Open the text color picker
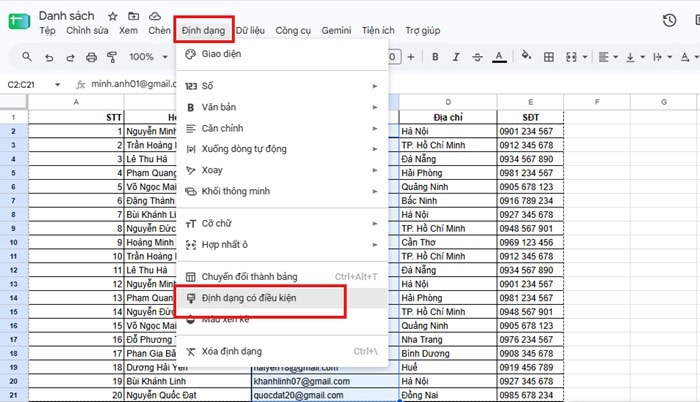 tap(499, 57)
